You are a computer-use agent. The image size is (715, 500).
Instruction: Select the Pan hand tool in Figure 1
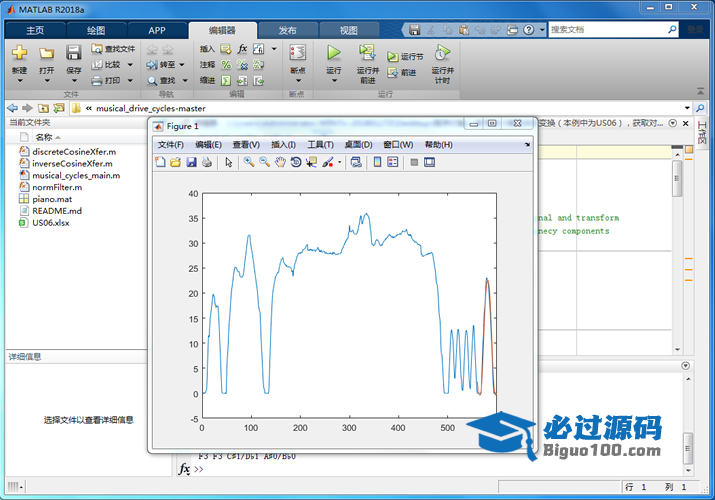point(280,162)
